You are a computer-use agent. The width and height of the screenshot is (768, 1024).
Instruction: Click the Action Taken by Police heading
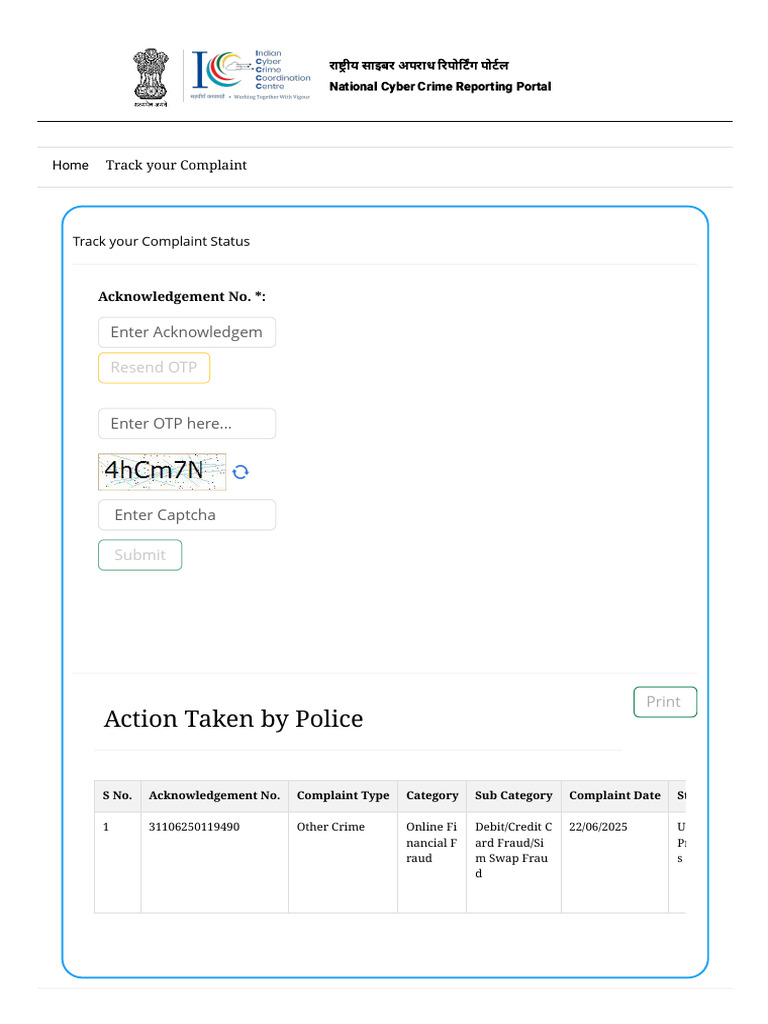pyautogui.click(x=233, y=719)
